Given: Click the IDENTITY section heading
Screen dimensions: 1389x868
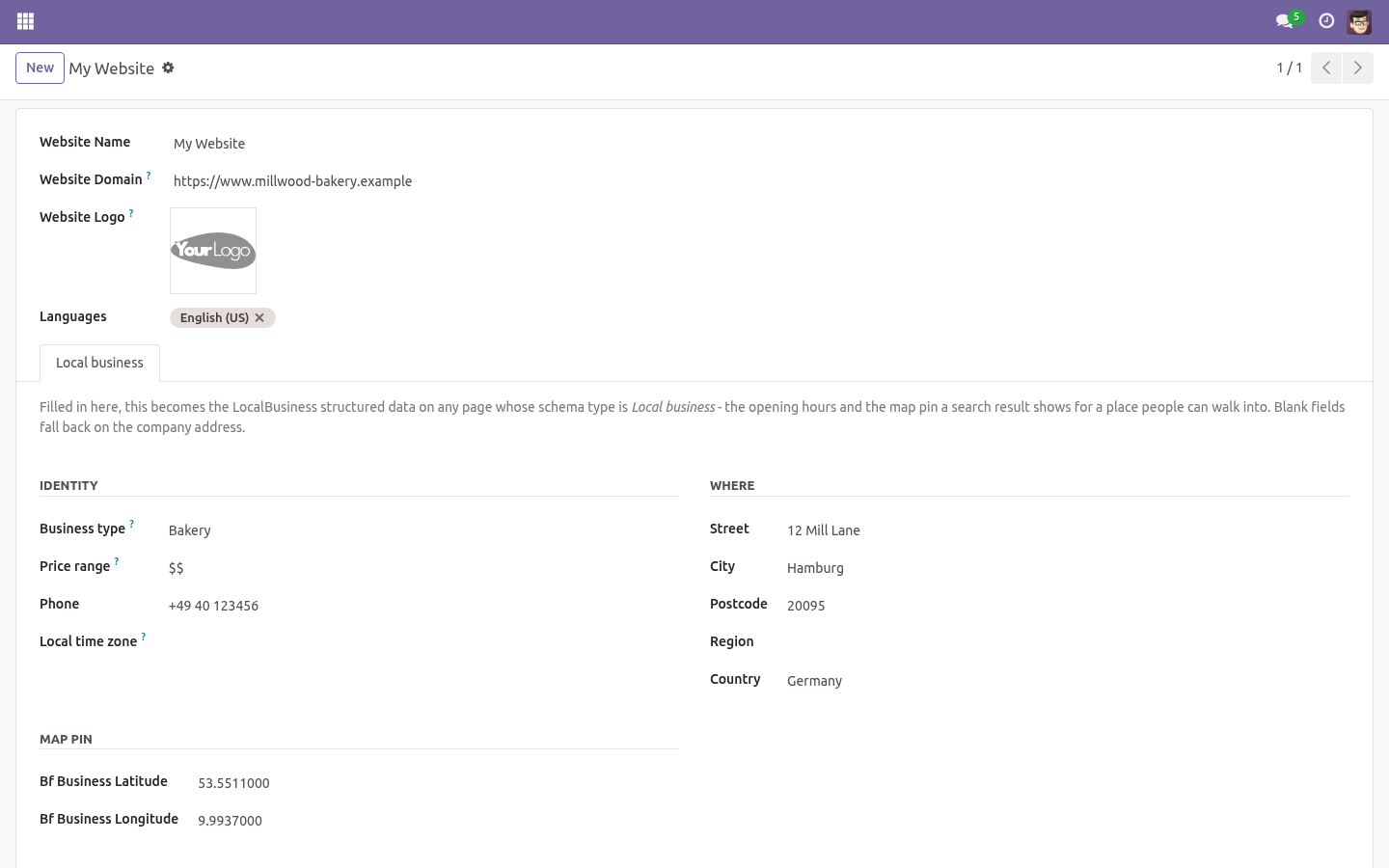Looking at the screenshot, I should pos(68,485).
